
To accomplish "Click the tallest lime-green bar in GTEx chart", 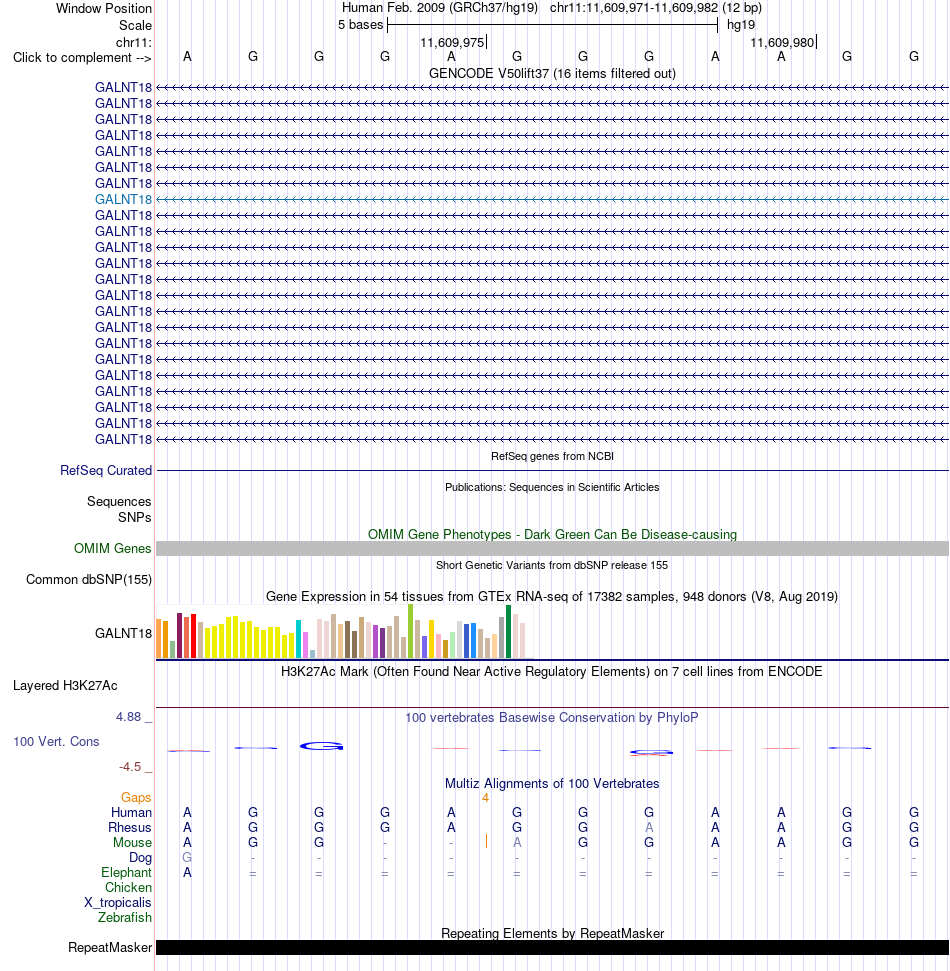I will [x=411, y=631].
